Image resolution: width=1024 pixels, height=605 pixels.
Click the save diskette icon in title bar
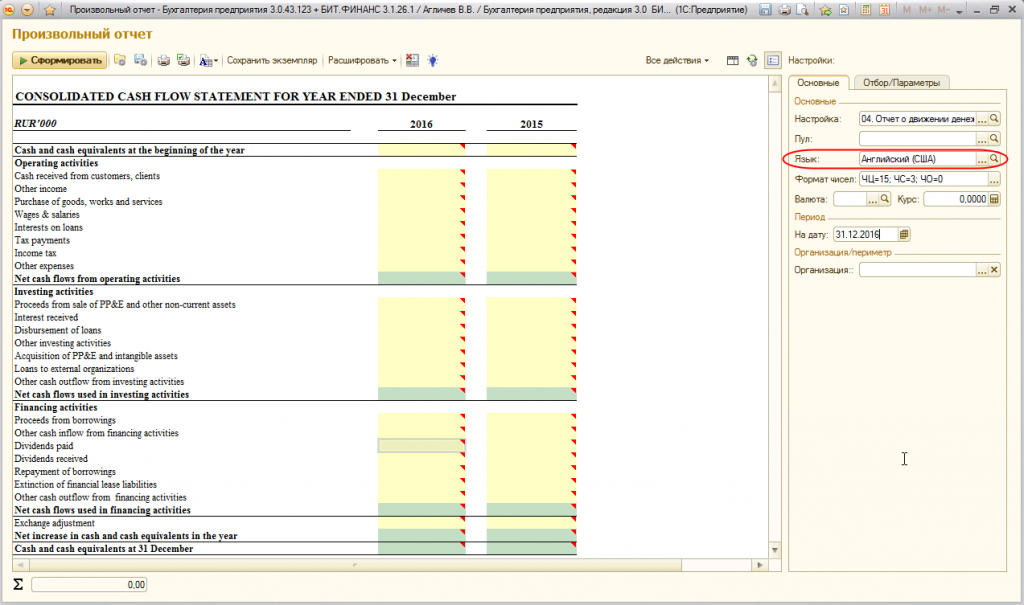765,10
